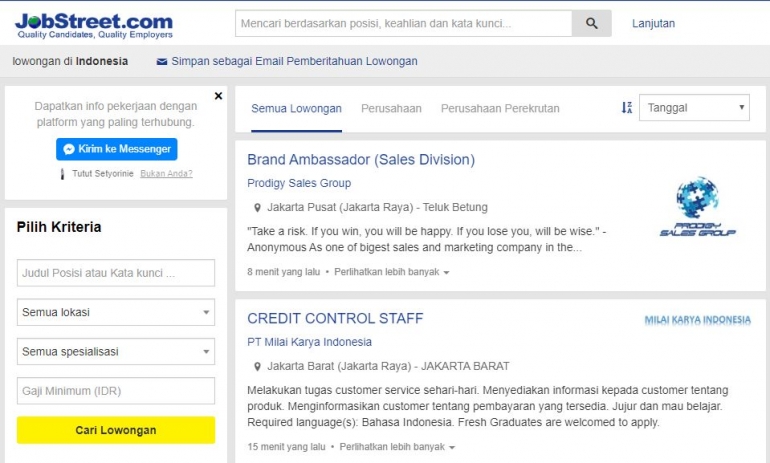
Task: Open the Prodigy Sales Group logo
Action: [x=697, y=207]
